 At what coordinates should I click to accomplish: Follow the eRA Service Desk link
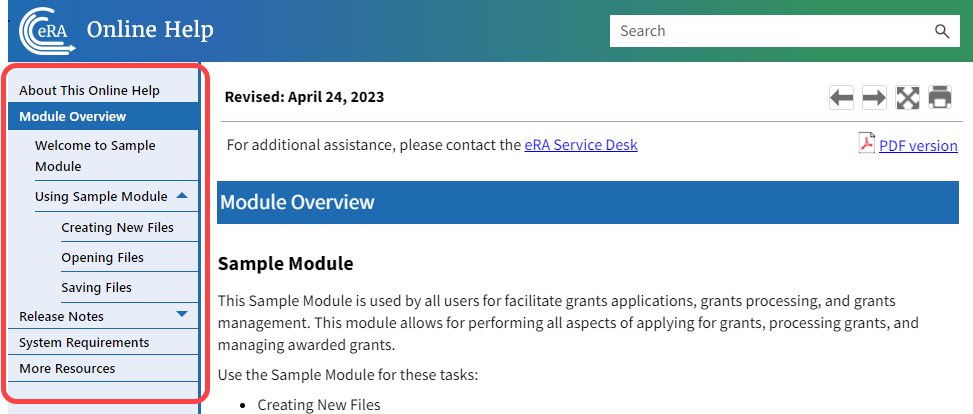(580, 145)
